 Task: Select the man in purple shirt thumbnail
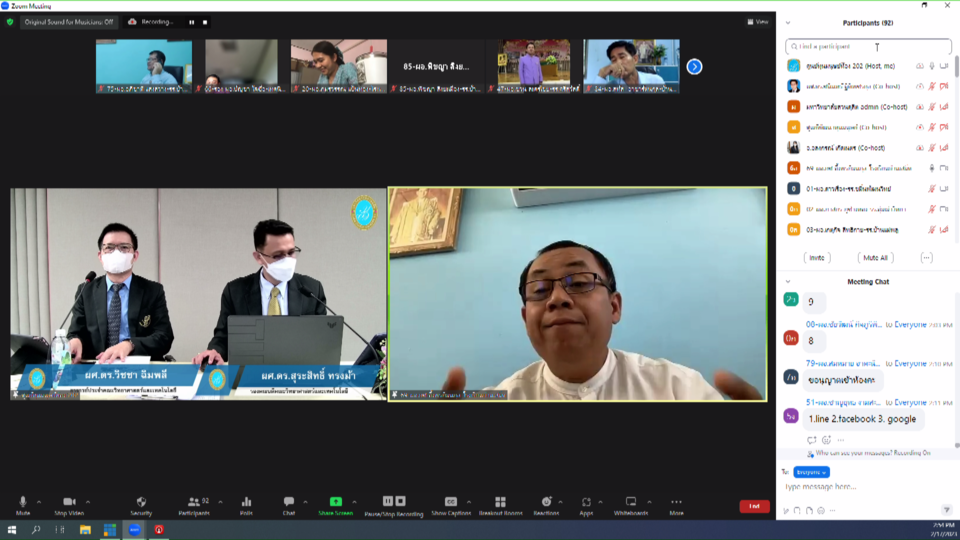534,66
